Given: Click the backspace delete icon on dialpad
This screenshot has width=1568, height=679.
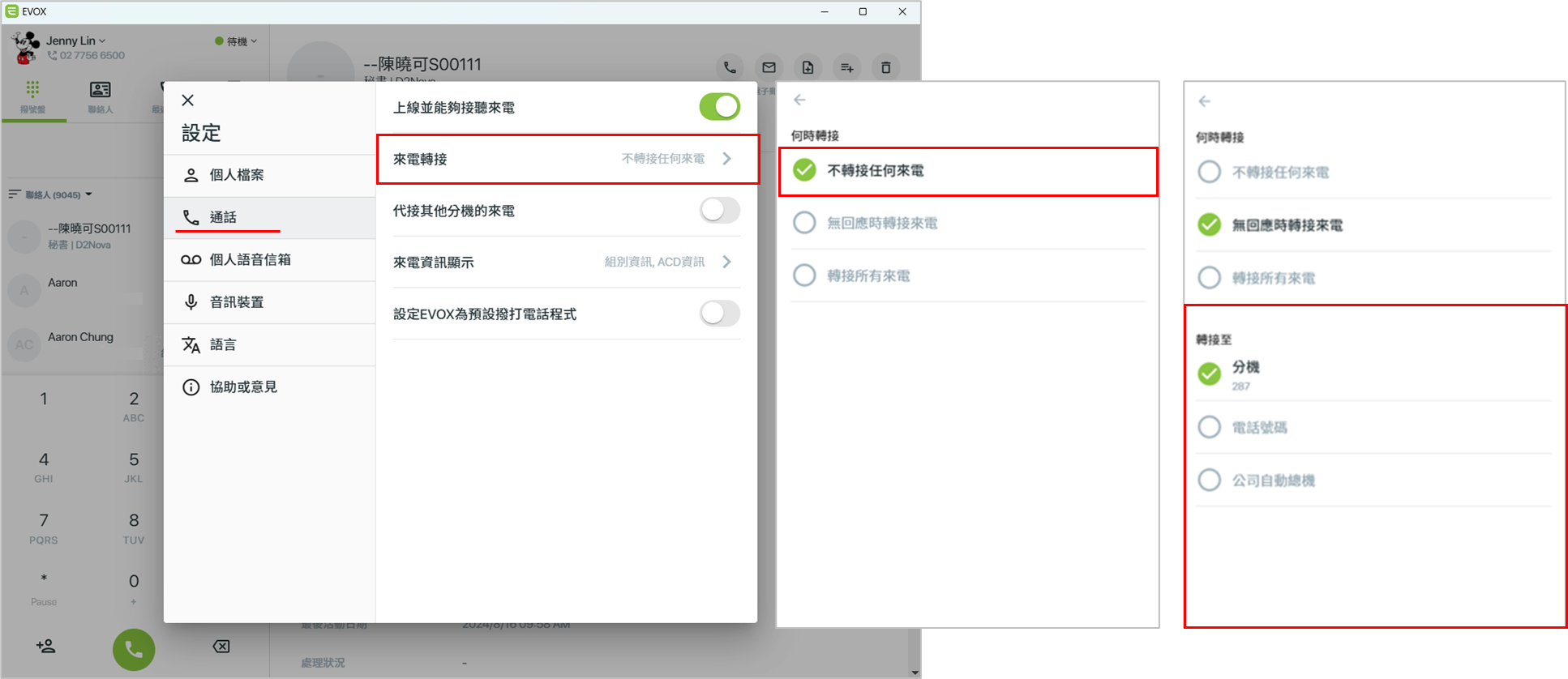Looking at the screenshot, I should (x=221, y=647).
